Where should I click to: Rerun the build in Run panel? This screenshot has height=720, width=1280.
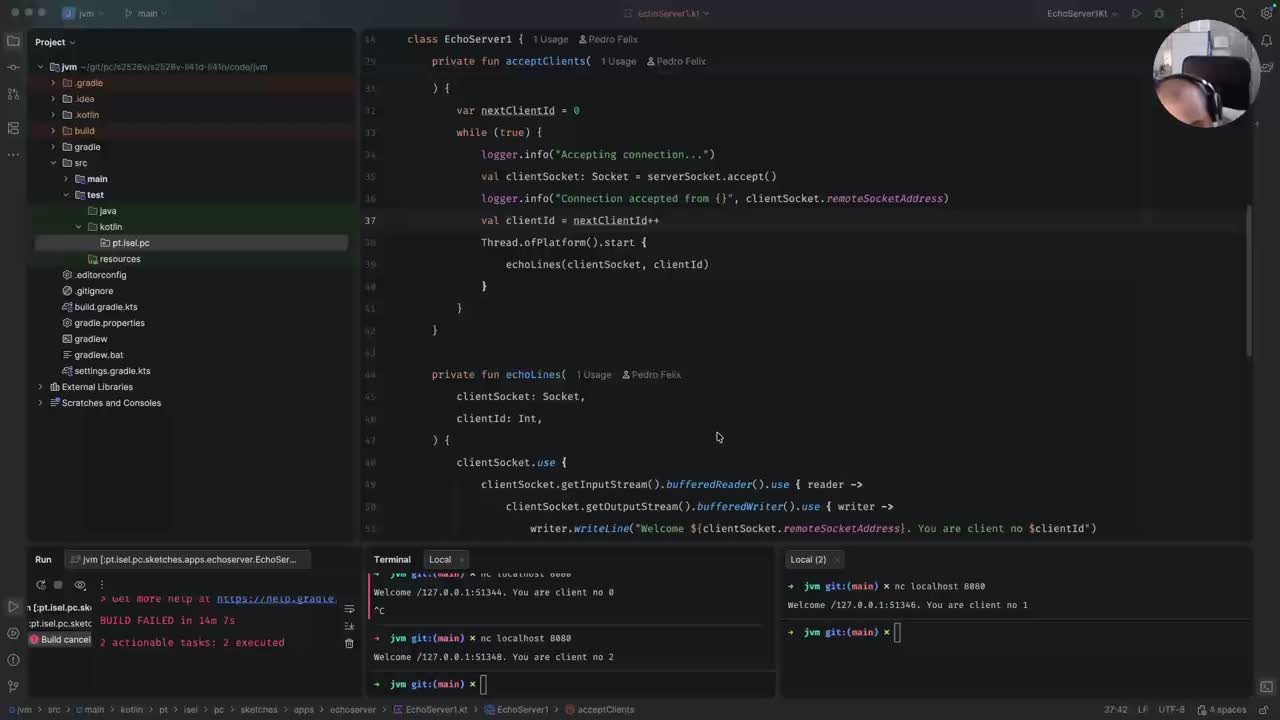[41, 585]
